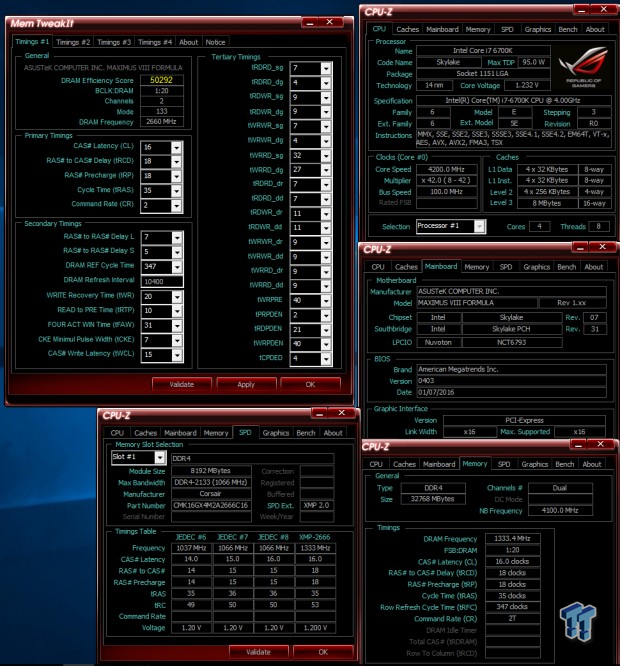Select Caches tab in top CPU-Z window
The image size is (620, 666).
(x=407, y=29)
